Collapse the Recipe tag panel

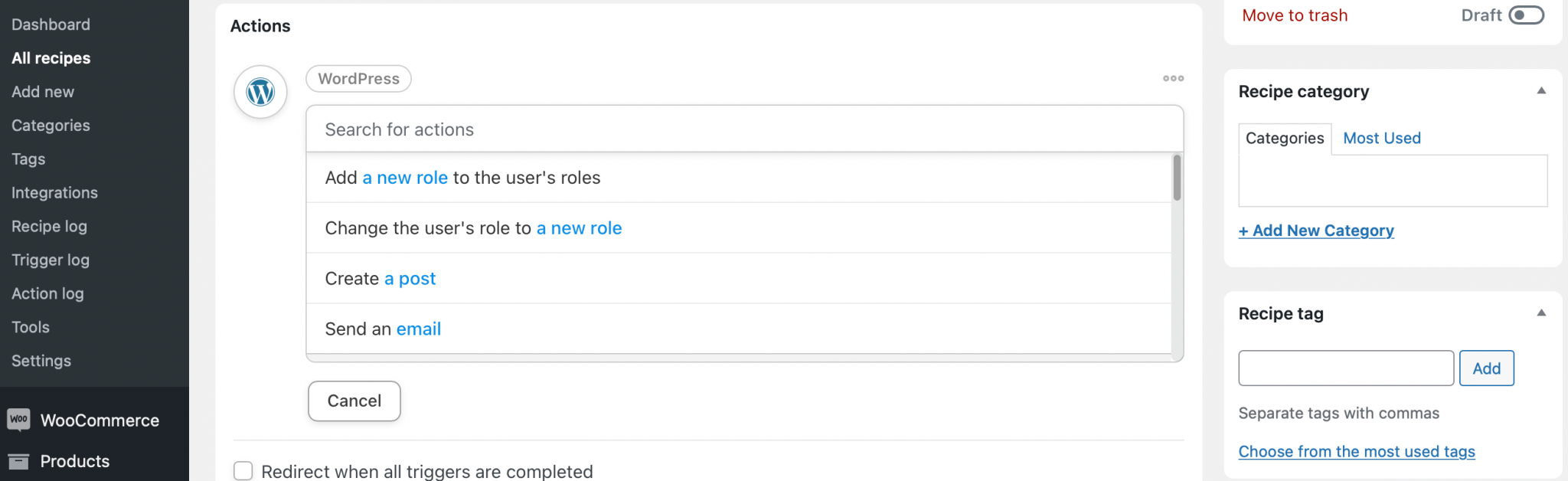[x=1541, y=313]
